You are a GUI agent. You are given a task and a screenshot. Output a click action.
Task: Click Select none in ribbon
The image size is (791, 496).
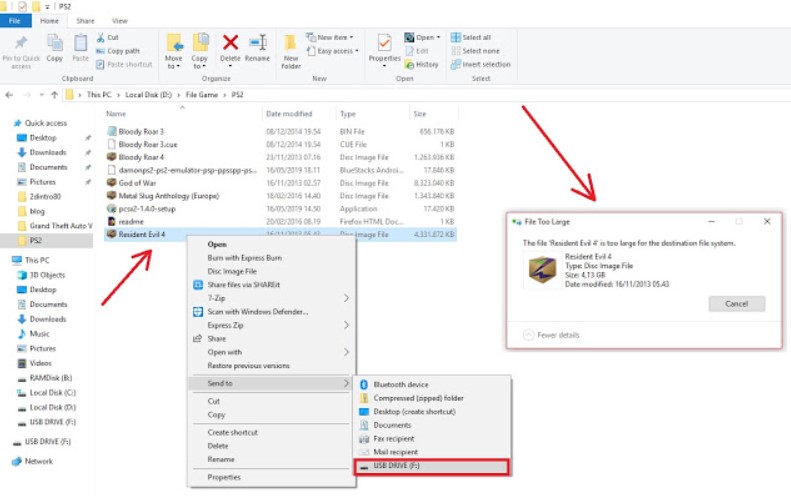475,51
